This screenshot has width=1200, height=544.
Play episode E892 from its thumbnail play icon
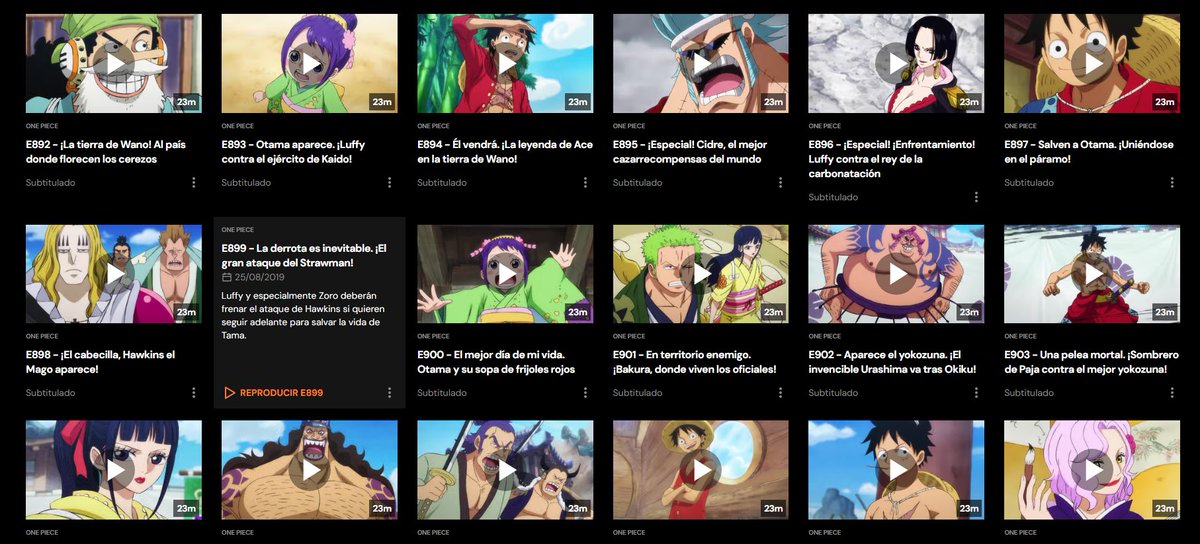[x=115, y=63]
